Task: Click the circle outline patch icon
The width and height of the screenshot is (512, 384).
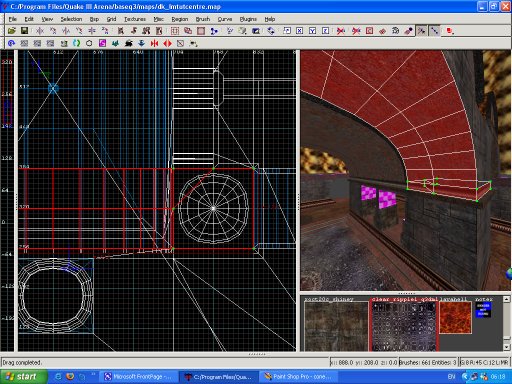Action: pyautogui.click(x=89, y=43)
